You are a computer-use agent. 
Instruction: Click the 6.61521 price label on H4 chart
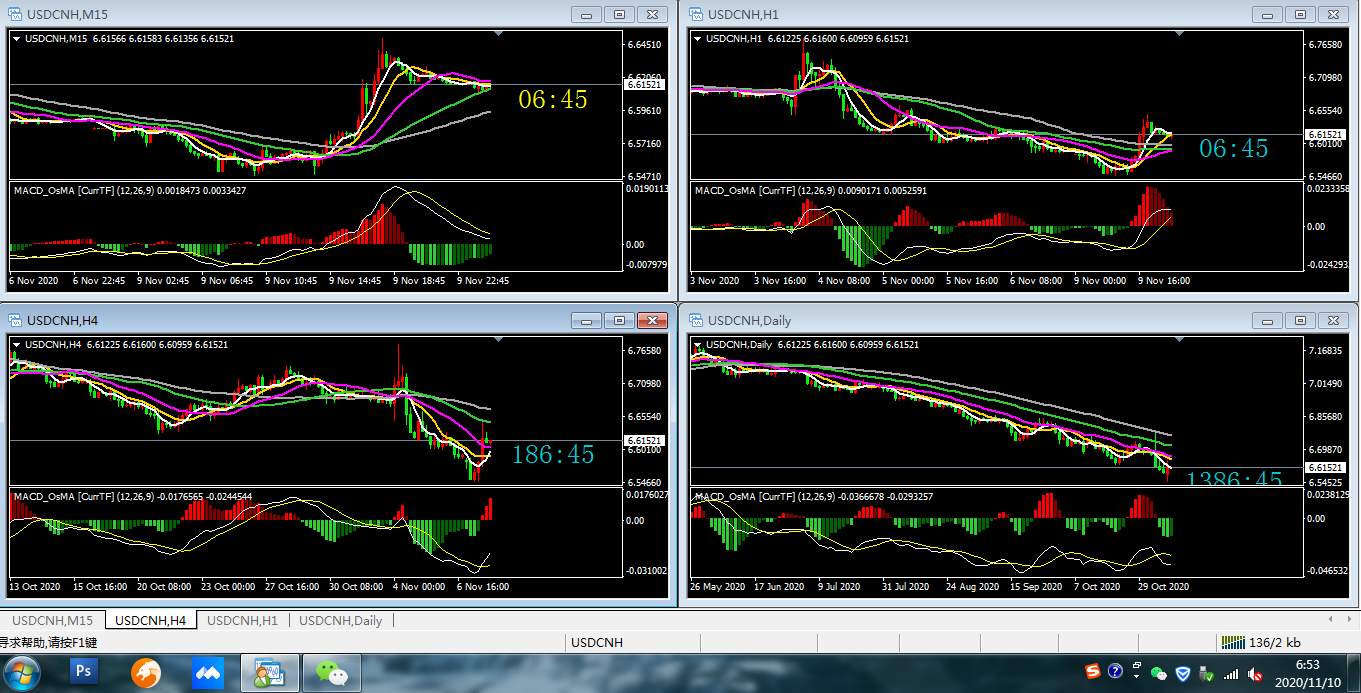pos(643,441)
